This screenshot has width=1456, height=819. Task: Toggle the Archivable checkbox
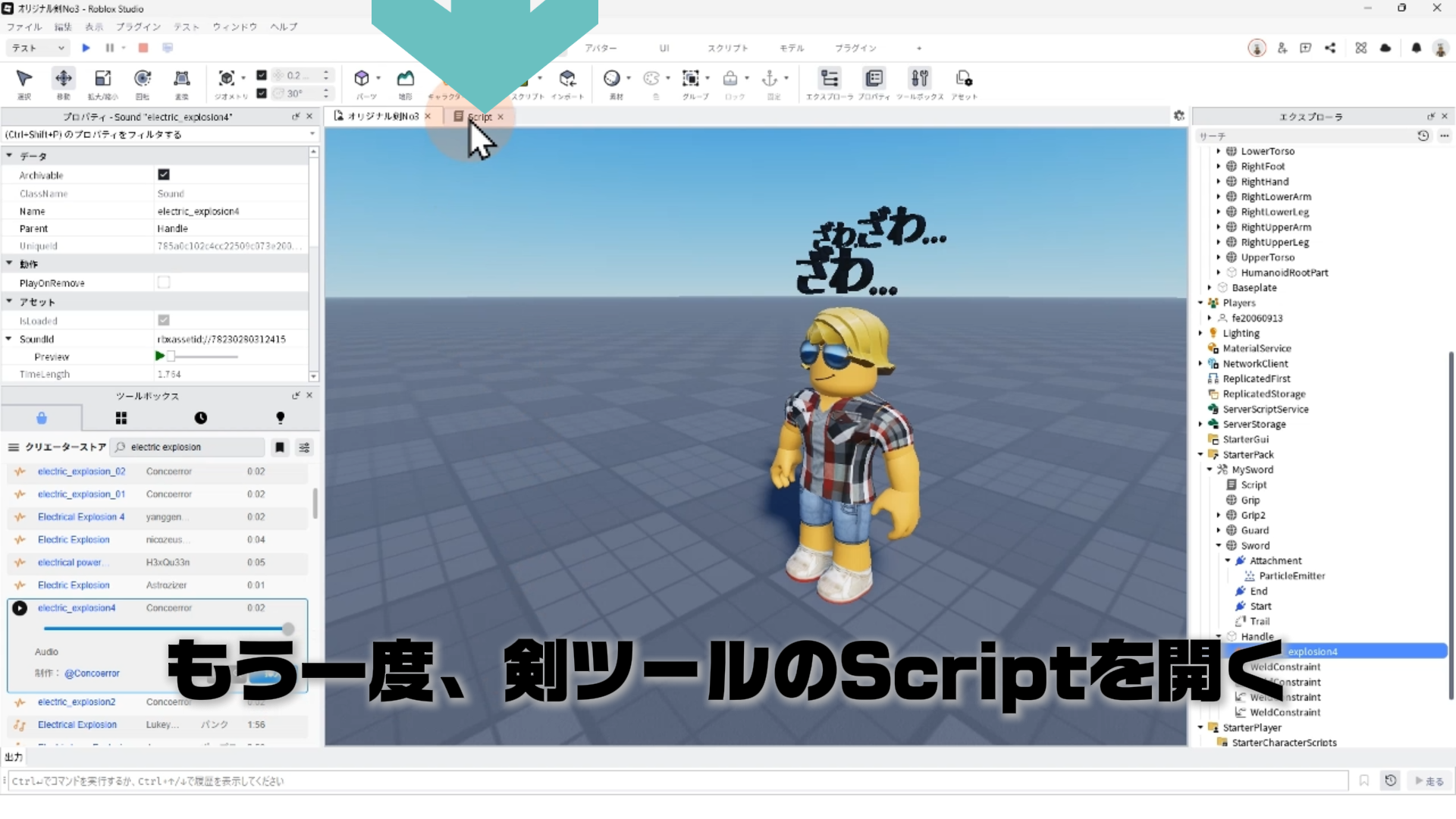click(164, 175)
